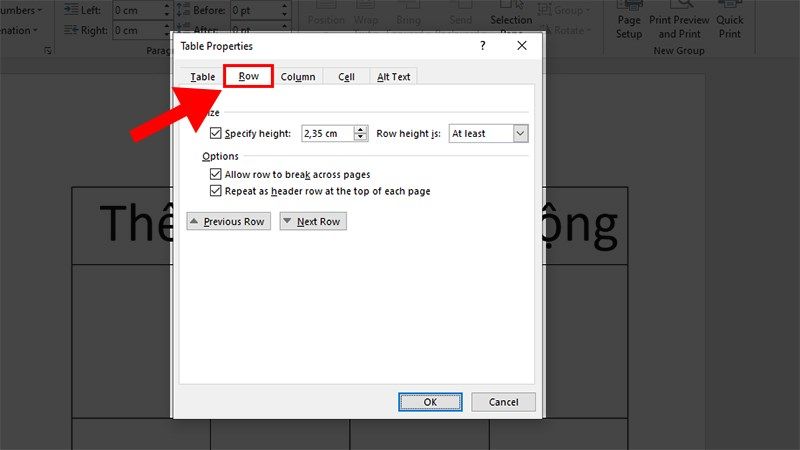
Task: Open the Row height is dropdown
Action: (x=520, y=134)
